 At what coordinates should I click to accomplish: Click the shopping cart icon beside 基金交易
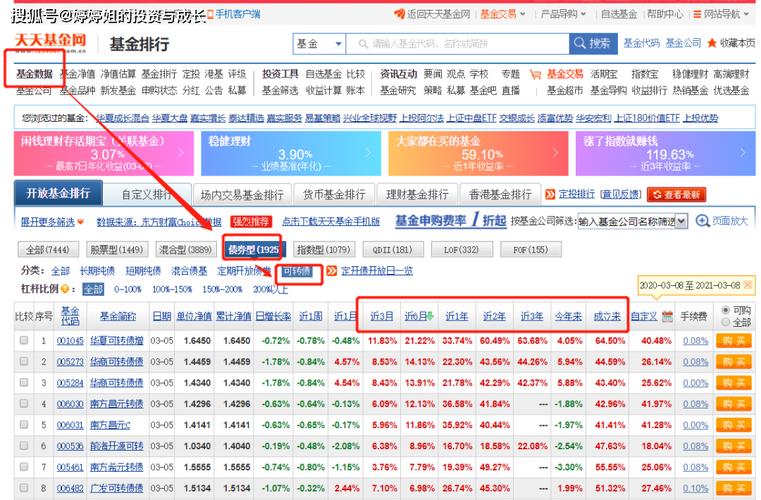point(535,75)
